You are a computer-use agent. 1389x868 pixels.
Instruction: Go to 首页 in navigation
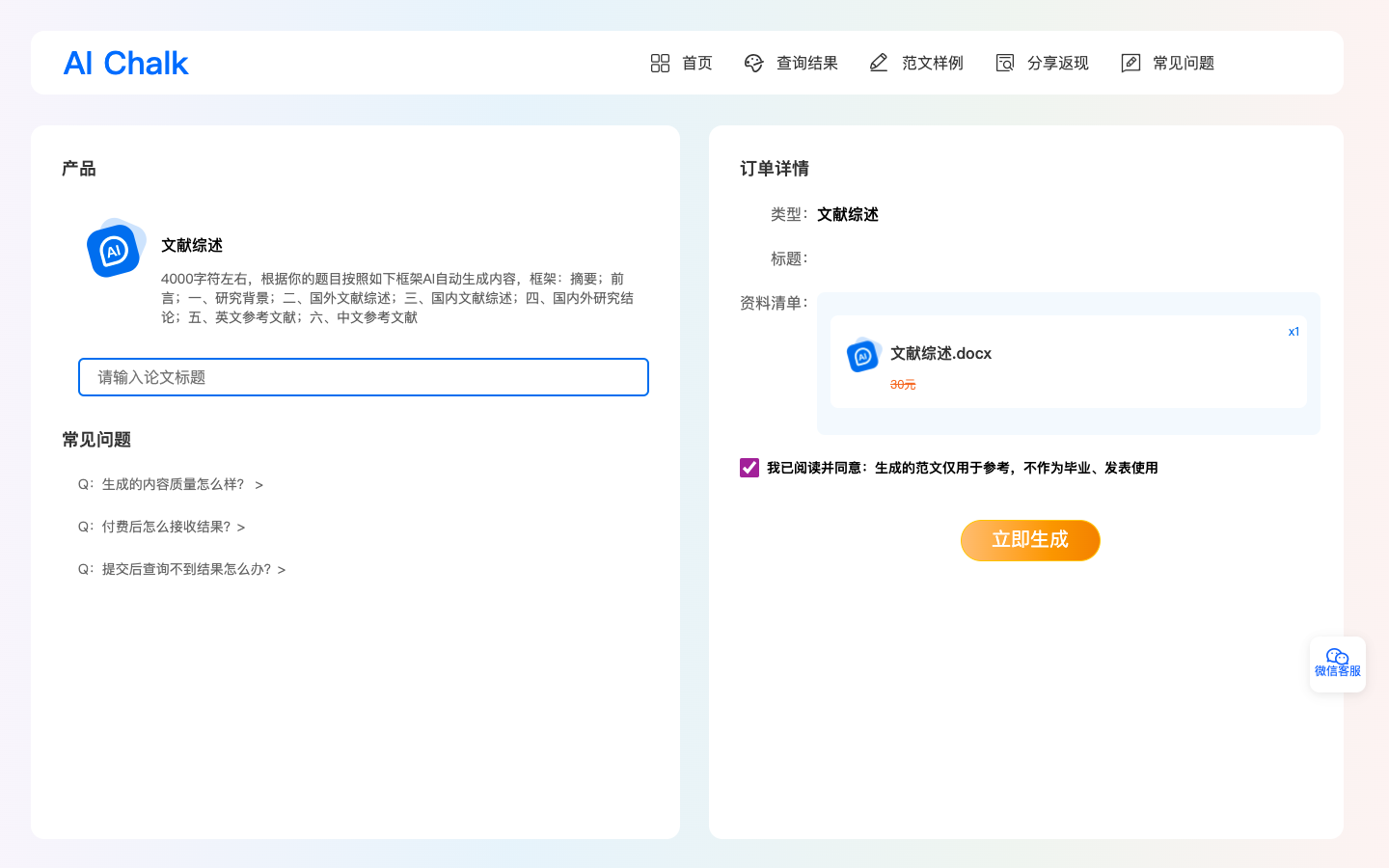696,64
